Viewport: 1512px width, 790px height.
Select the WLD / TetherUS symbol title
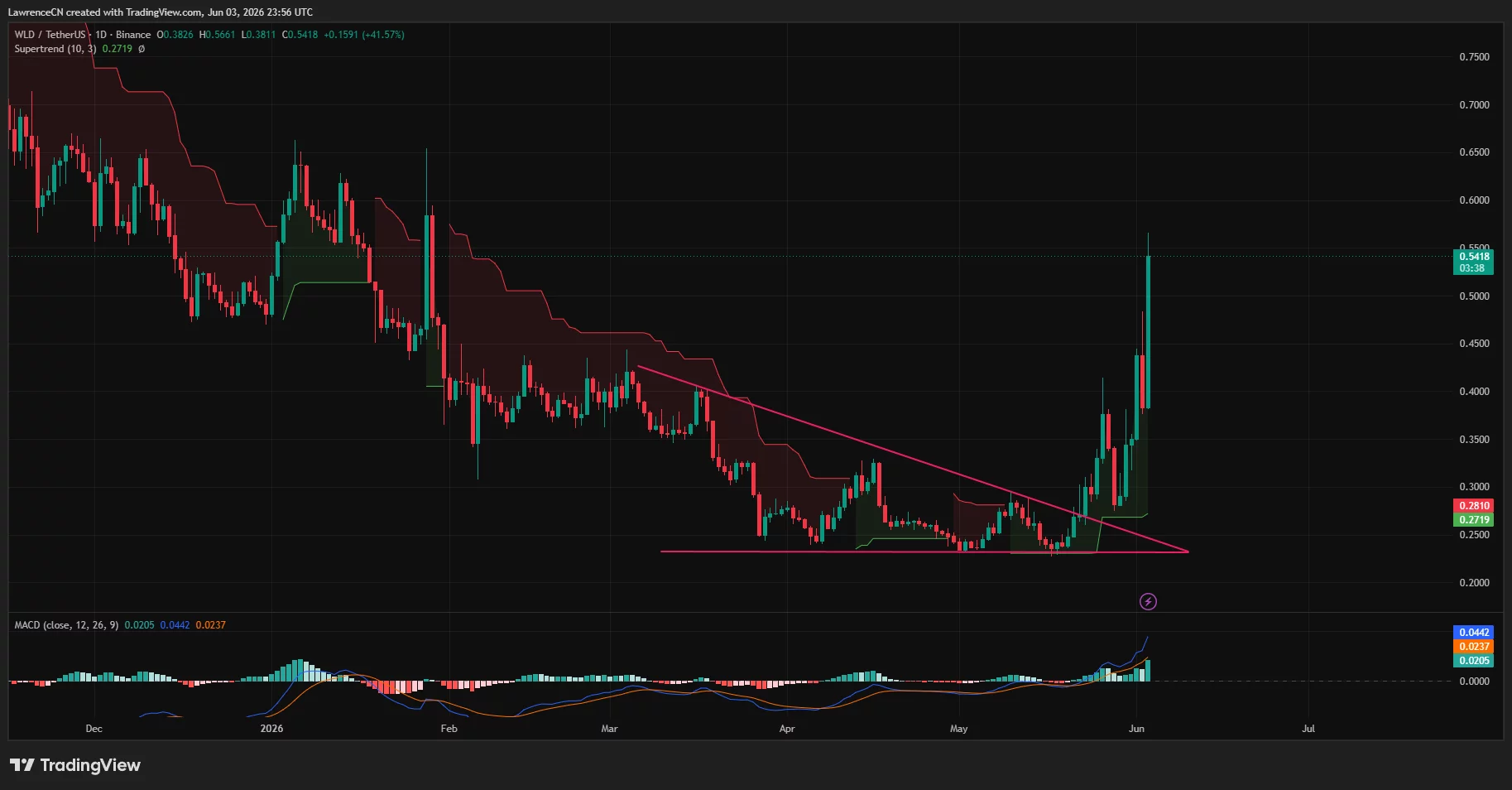pyautogui.click(x=50, y=35)
